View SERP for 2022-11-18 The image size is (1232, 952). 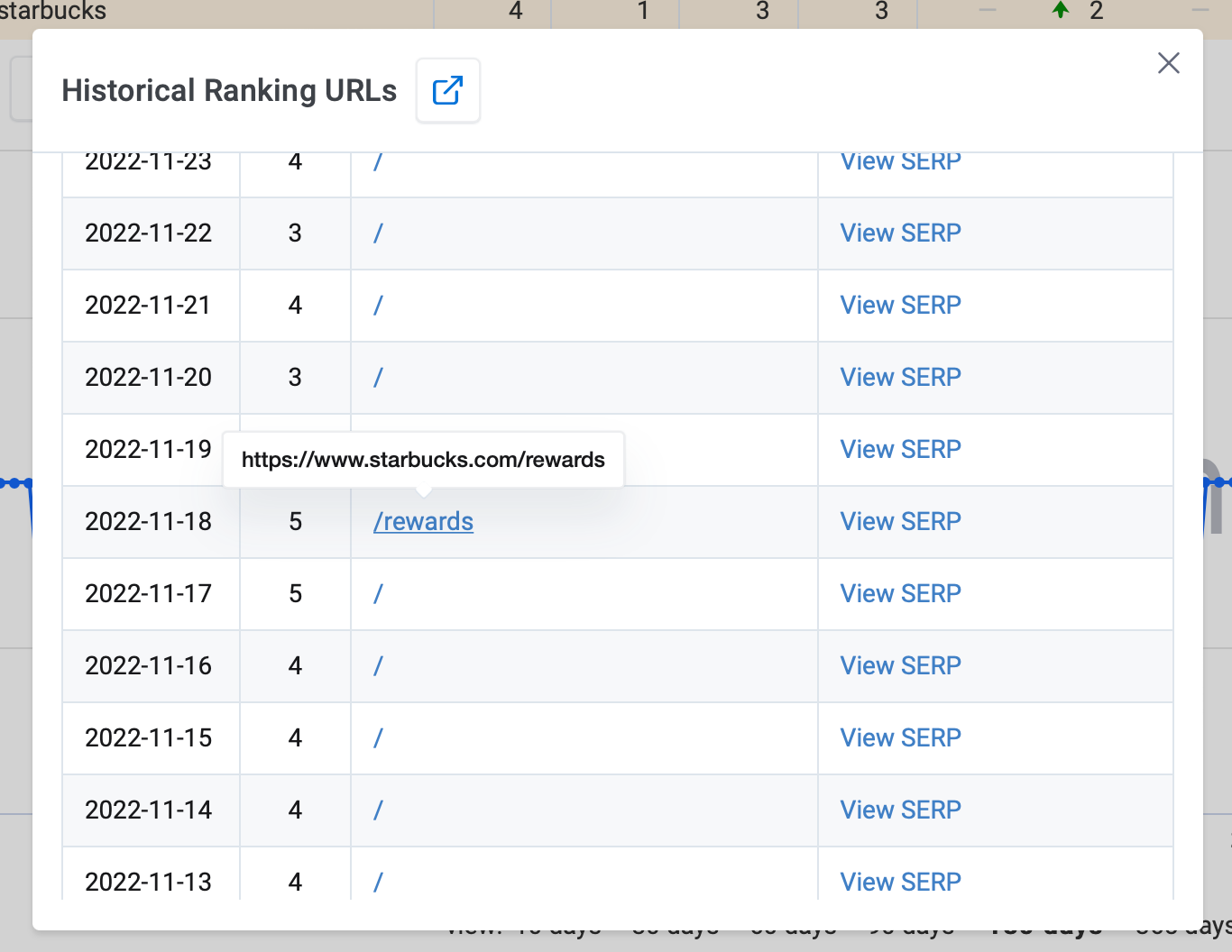point(900,521)
